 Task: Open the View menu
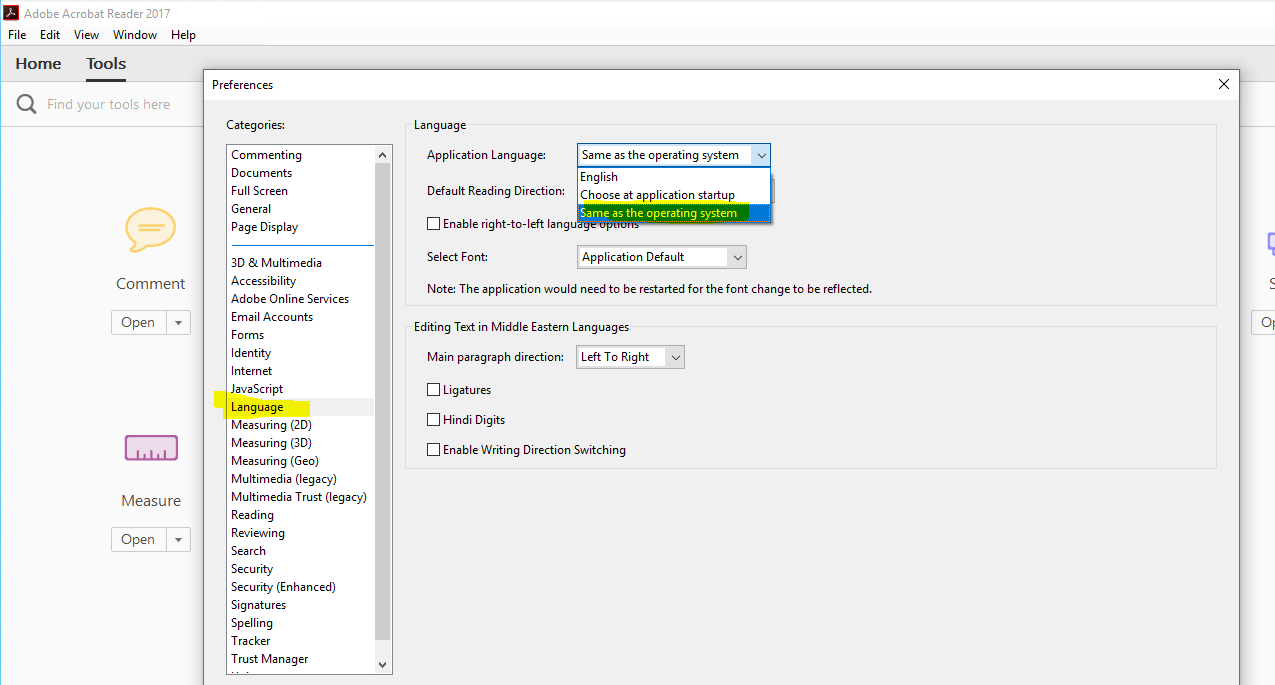(x=86, y=35)
